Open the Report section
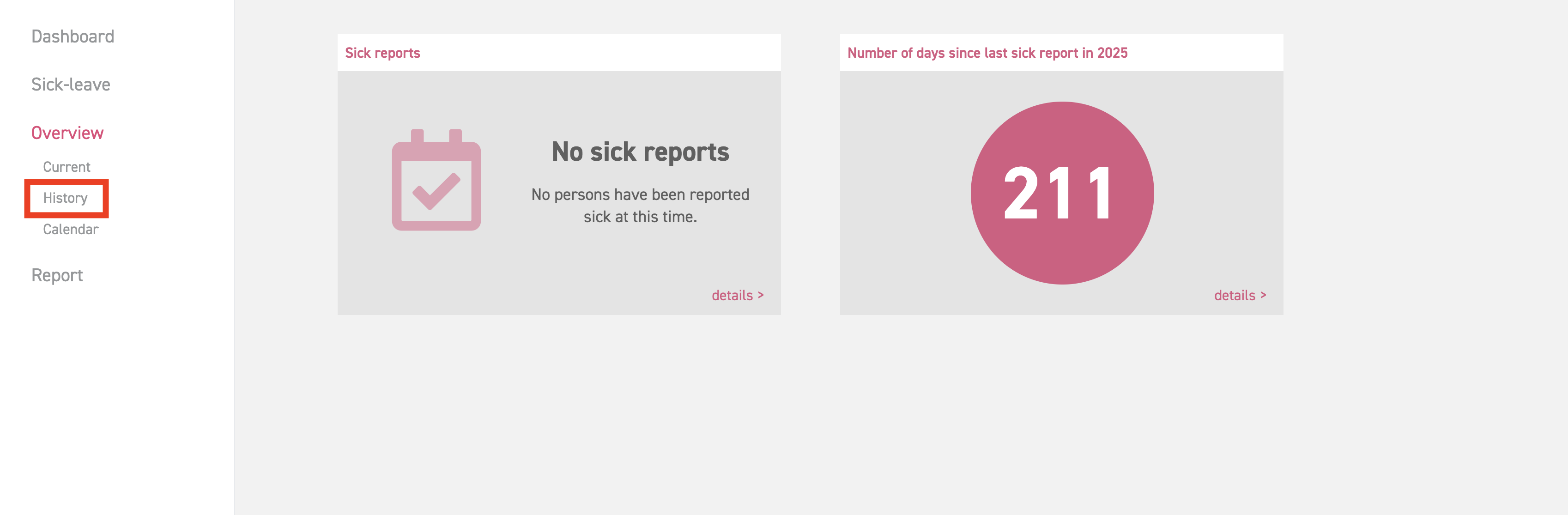 [x=57, y=275]
